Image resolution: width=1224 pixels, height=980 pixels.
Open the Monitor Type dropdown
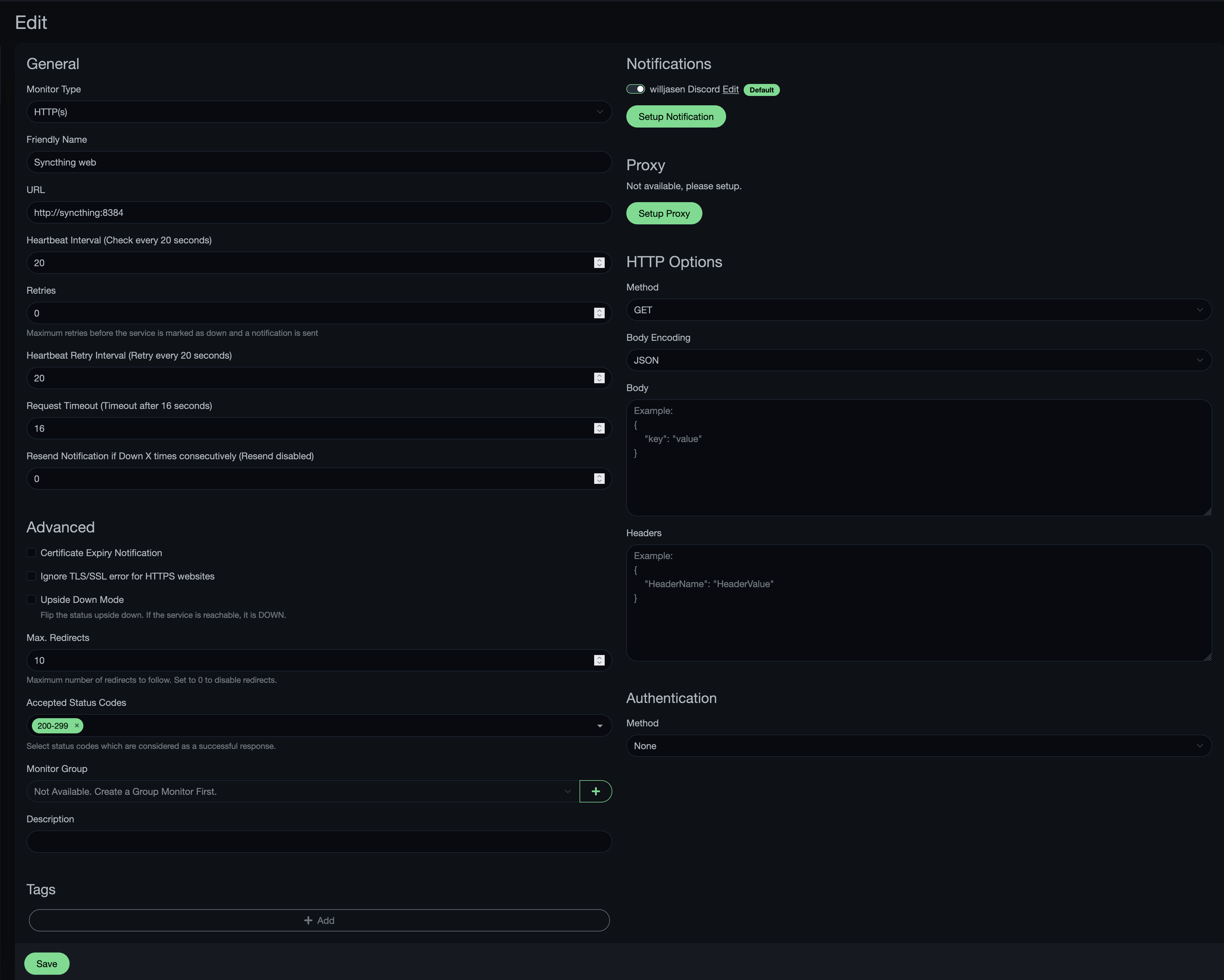[x=319, y=112]
